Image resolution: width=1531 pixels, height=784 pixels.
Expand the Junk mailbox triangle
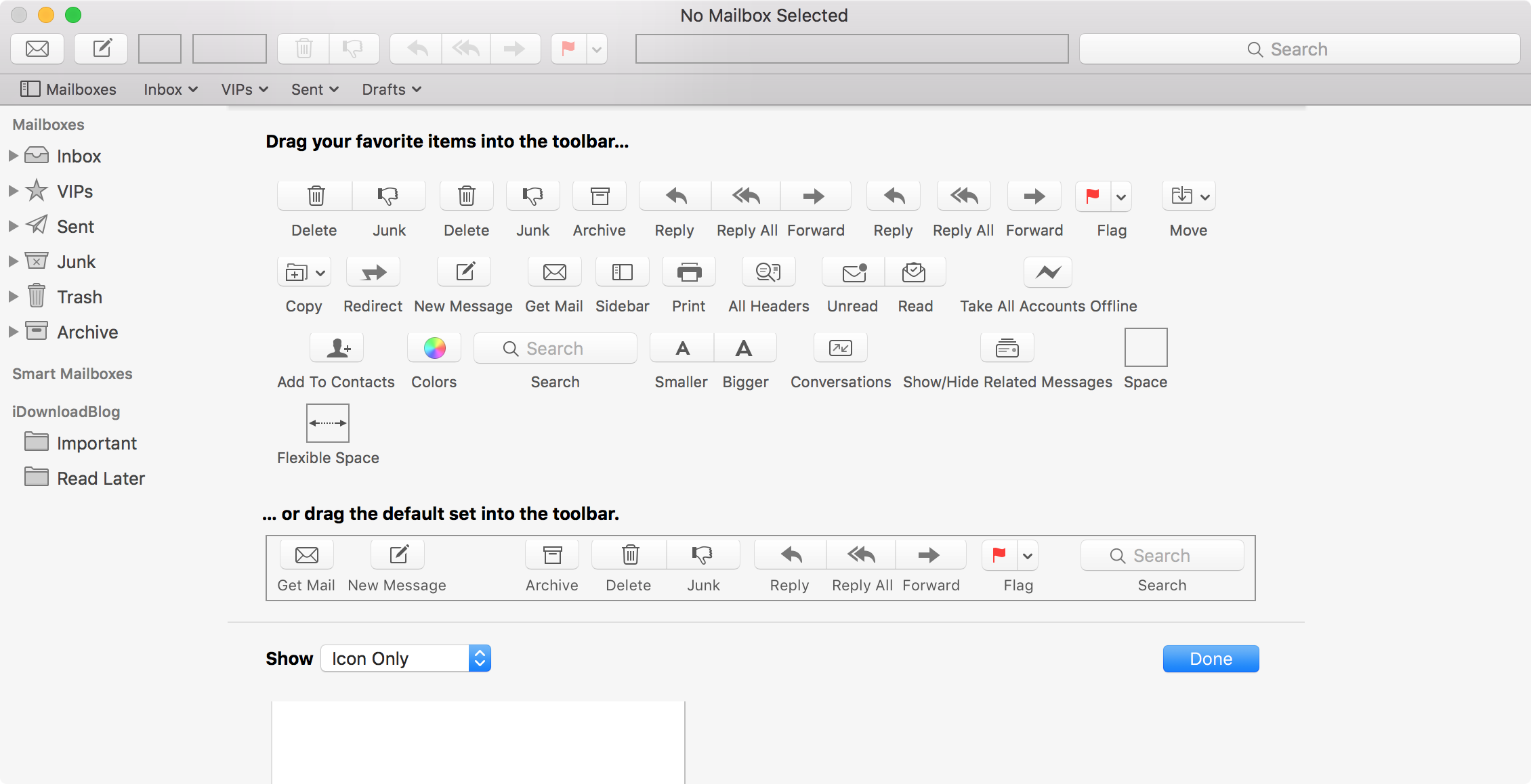tap(13, 261)
